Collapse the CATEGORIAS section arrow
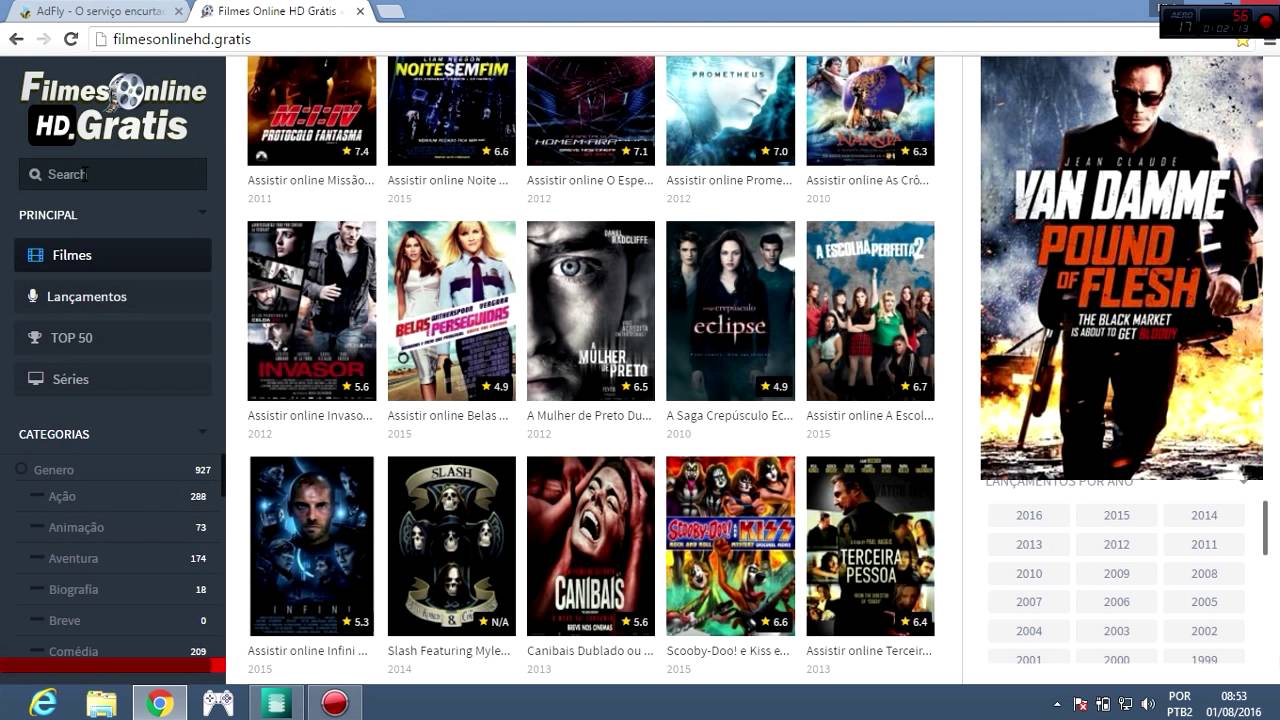 coord(203,432)
